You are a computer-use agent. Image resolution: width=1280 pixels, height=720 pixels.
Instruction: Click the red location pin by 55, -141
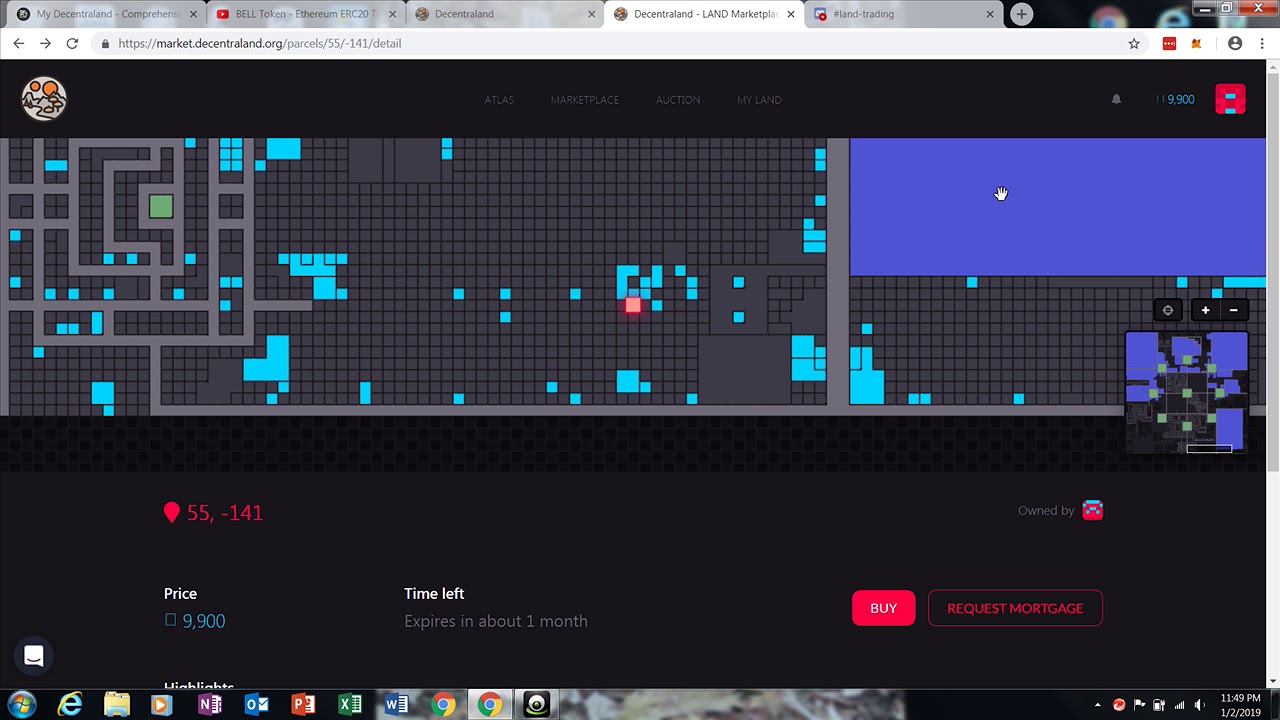(172, 512)
